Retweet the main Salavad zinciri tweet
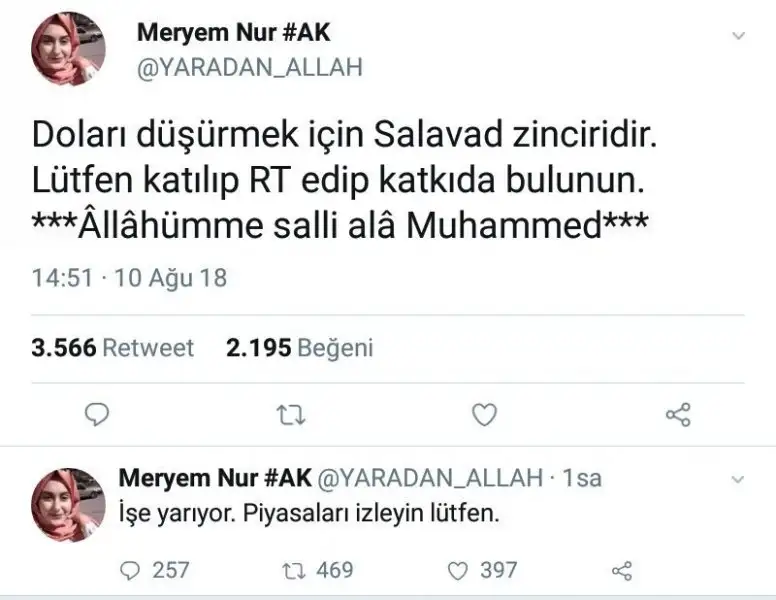The image size is (776, 600). point(289,414)
